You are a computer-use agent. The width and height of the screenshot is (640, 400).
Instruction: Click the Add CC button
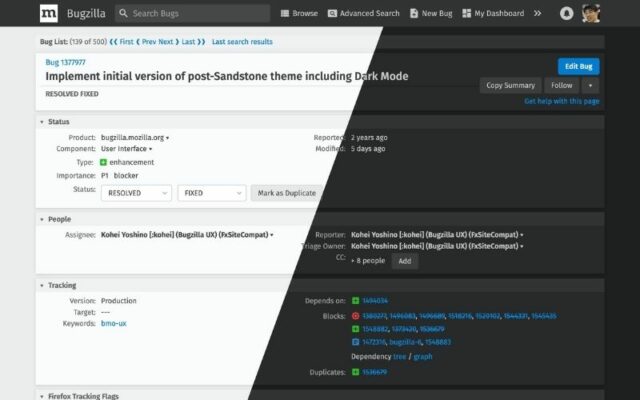[x=404, y=261]
